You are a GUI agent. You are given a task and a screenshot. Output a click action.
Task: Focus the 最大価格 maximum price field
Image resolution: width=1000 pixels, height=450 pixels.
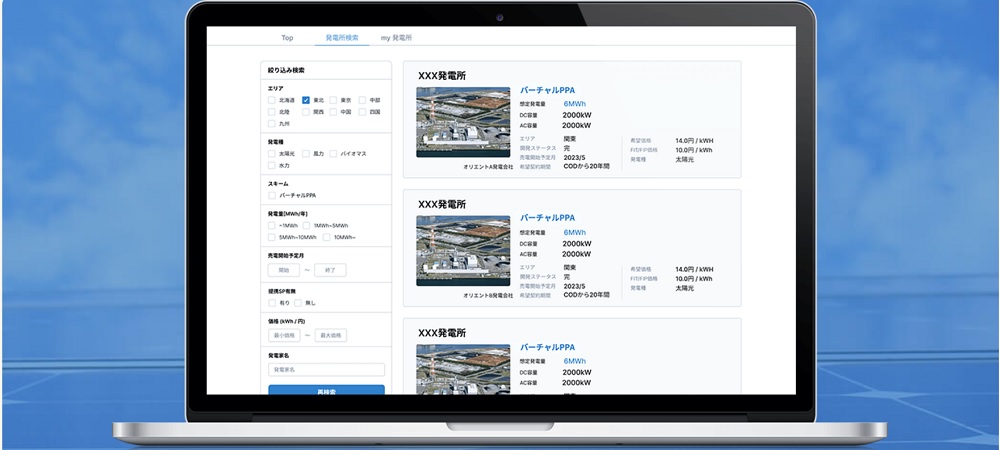tap(330, 335)
